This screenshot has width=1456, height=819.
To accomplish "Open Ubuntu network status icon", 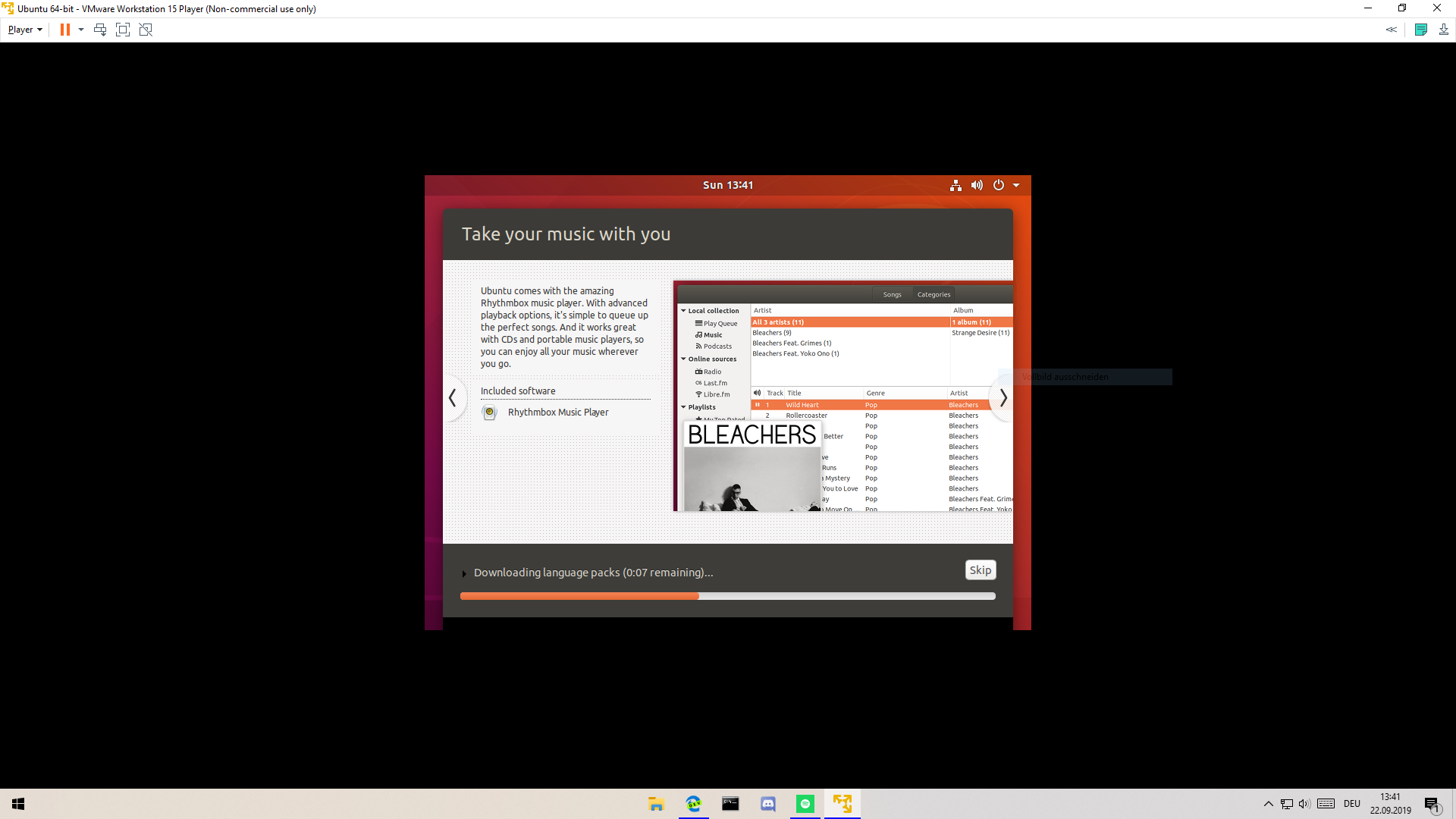I will 955,185.
